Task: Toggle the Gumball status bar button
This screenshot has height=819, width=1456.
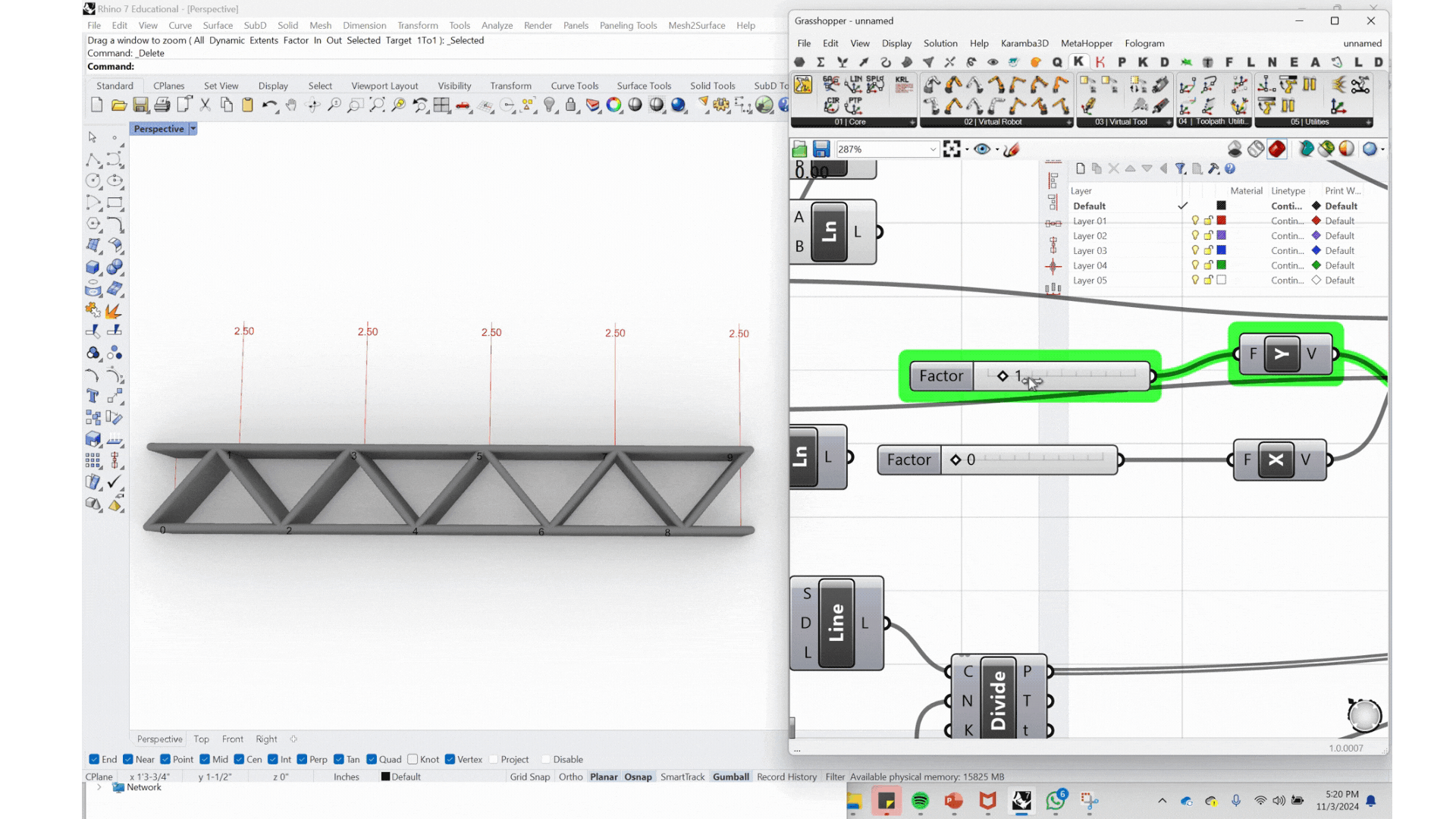Action: (730, 777)
